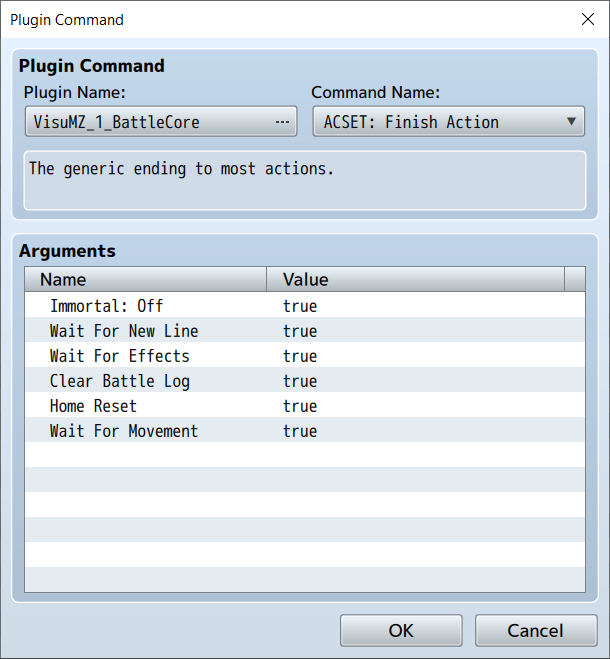Select the Home Reset argument row
Viewport: 610px width, 659px height.
93,406
